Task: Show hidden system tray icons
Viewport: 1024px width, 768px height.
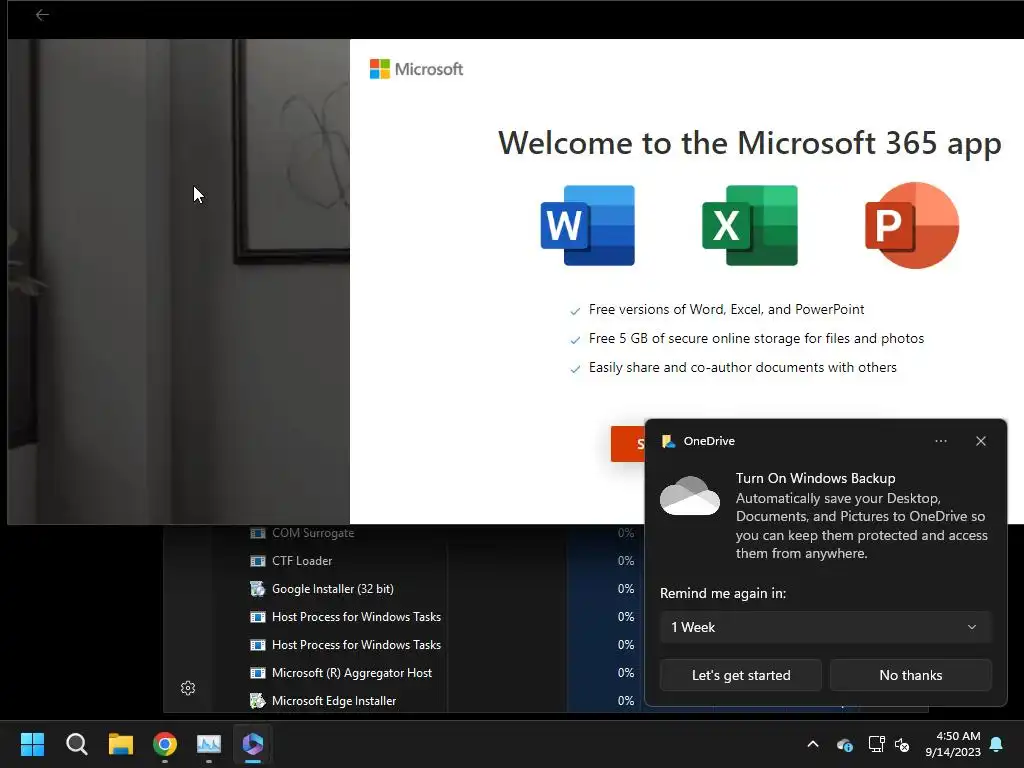Action: [813, 744]
